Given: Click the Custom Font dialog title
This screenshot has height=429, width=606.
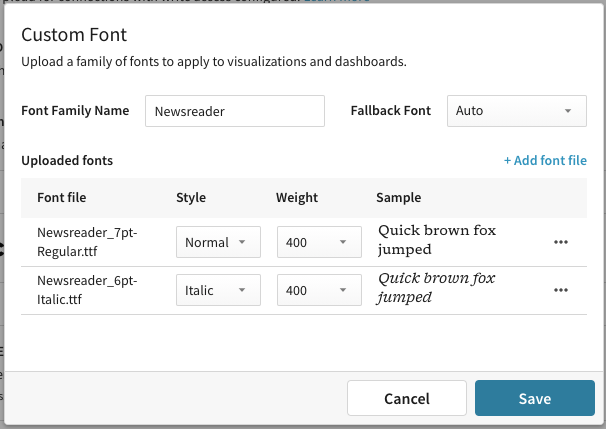Looking at the screenshot, I should pos(74,35).
